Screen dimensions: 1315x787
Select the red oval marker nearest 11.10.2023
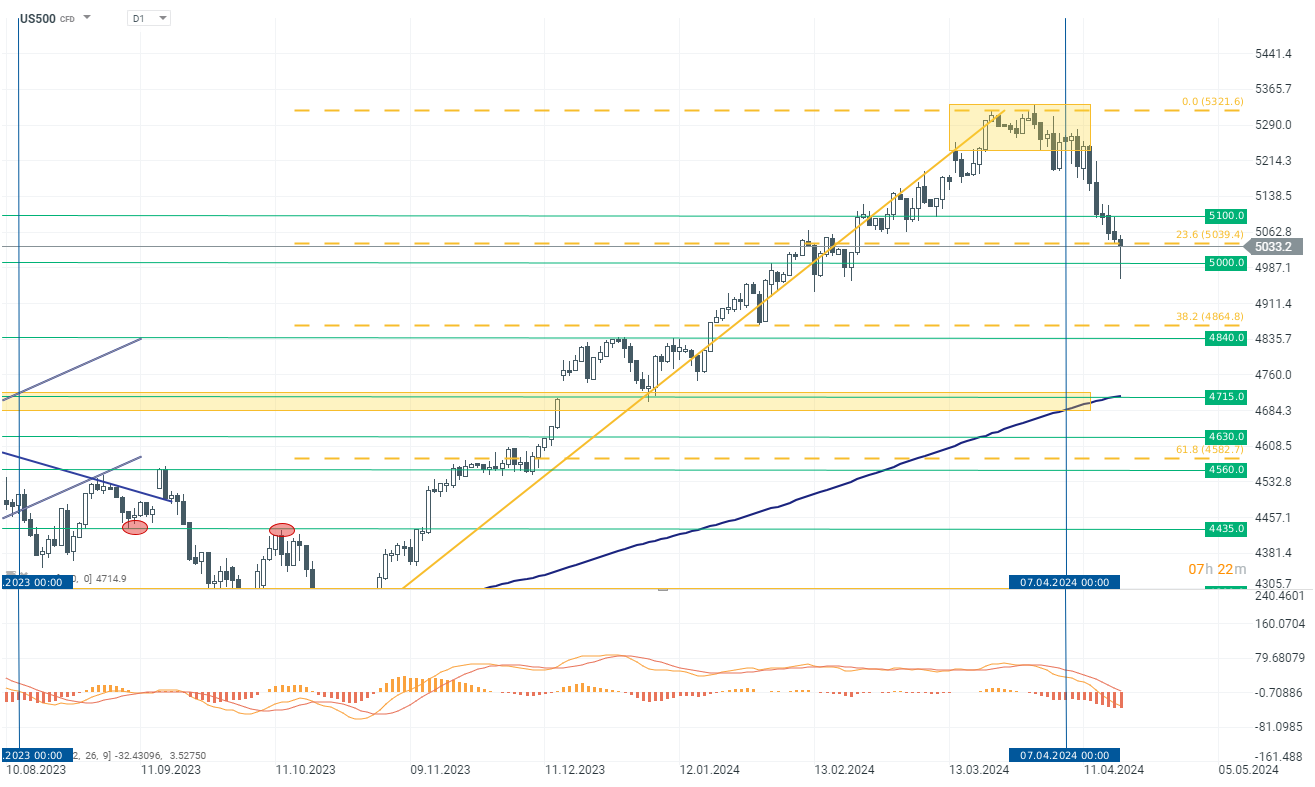pos(282,529)
